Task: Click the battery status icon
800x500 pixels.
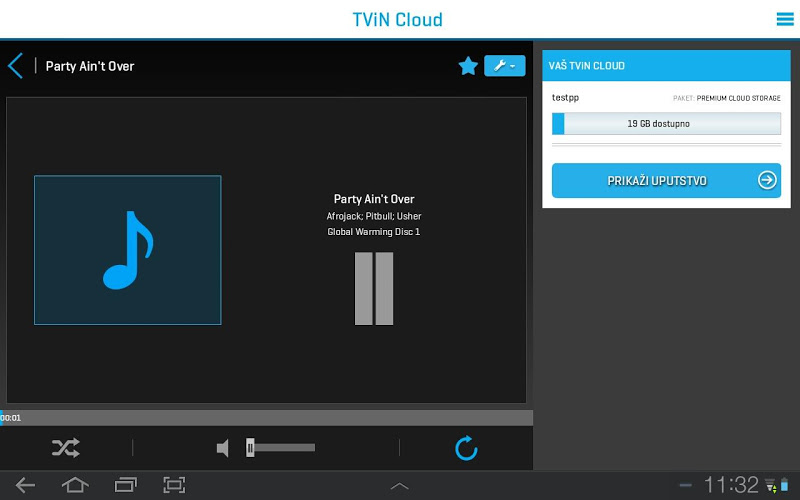Action: pos(784,485)
